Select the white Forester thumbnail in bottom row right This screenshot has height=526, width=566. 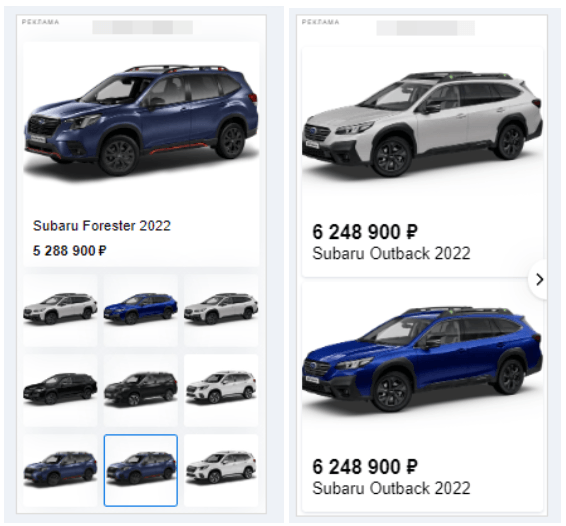coord(221,470)
